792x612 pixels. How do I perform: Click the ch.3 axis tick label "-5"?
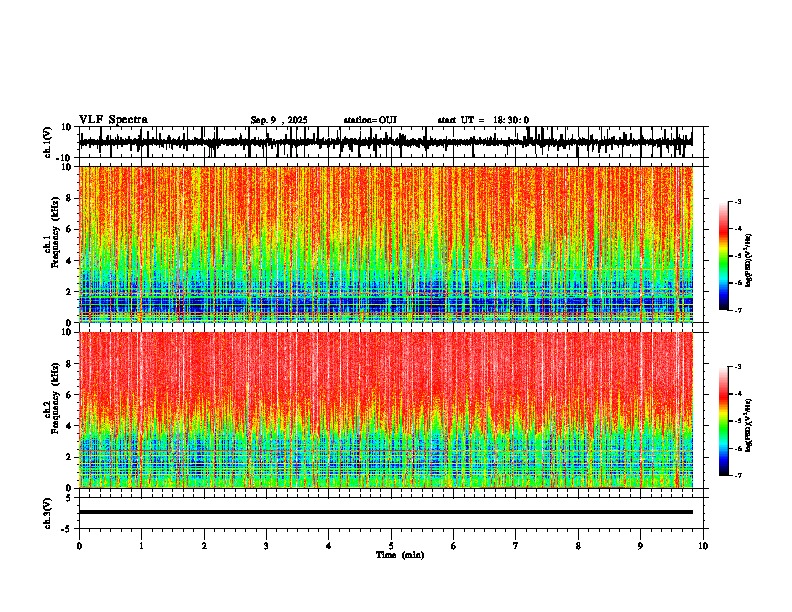point(67,529)
